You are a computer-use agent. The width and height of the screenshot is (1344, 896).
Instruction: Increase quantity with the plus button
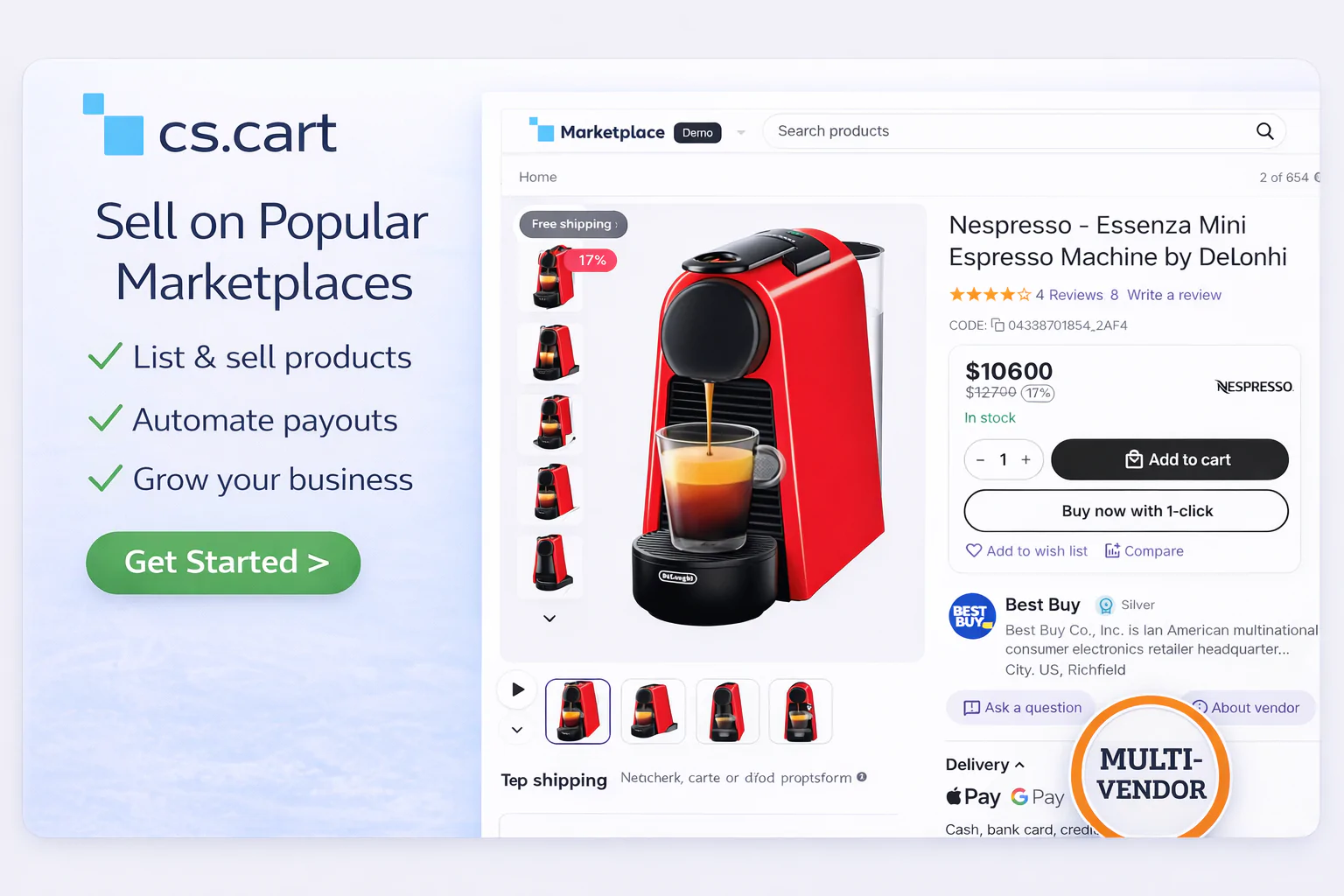pos(1026,459)
